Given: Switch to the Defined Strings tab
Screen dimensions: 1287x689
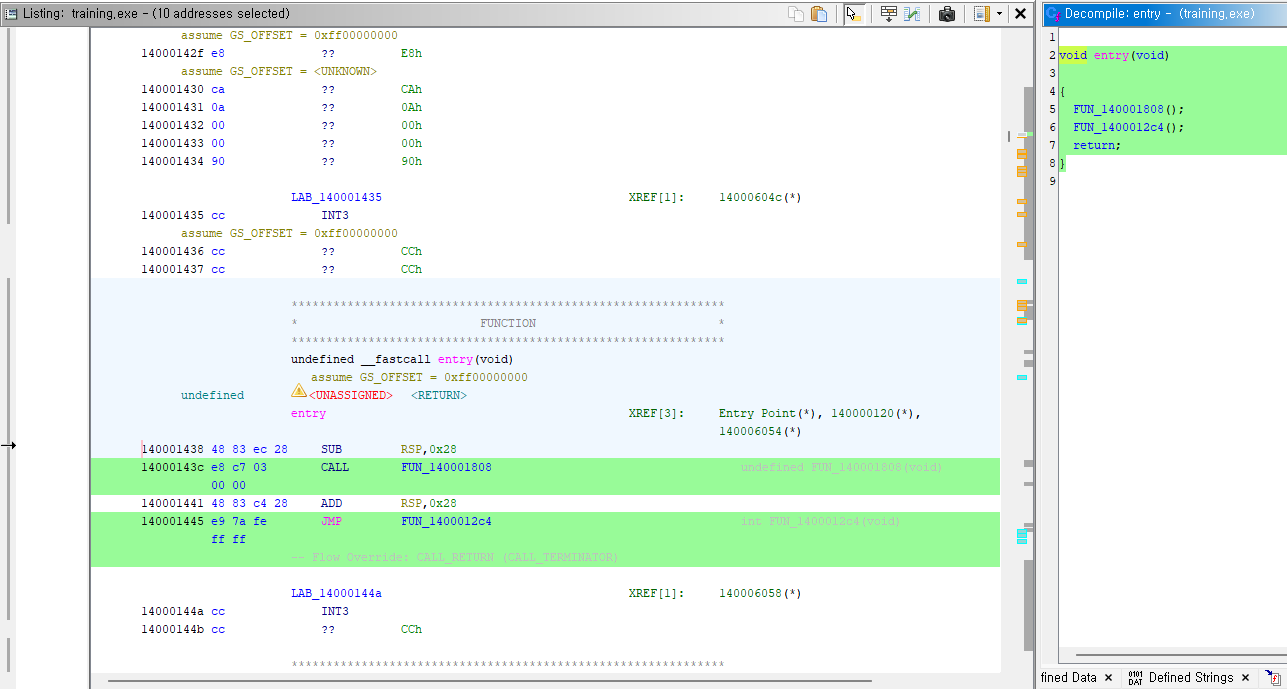Looking at the screenshot, I should 1192,677.
